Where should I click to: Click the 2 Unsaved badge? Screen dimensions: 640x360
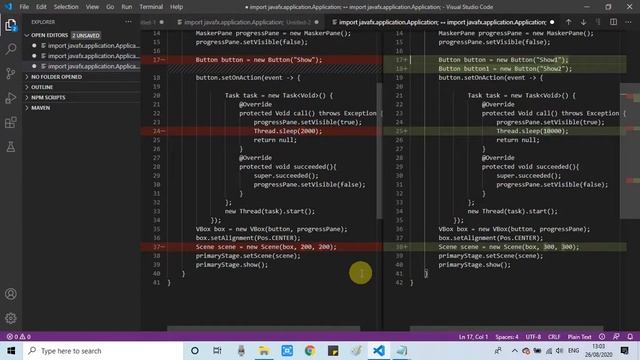86,36
